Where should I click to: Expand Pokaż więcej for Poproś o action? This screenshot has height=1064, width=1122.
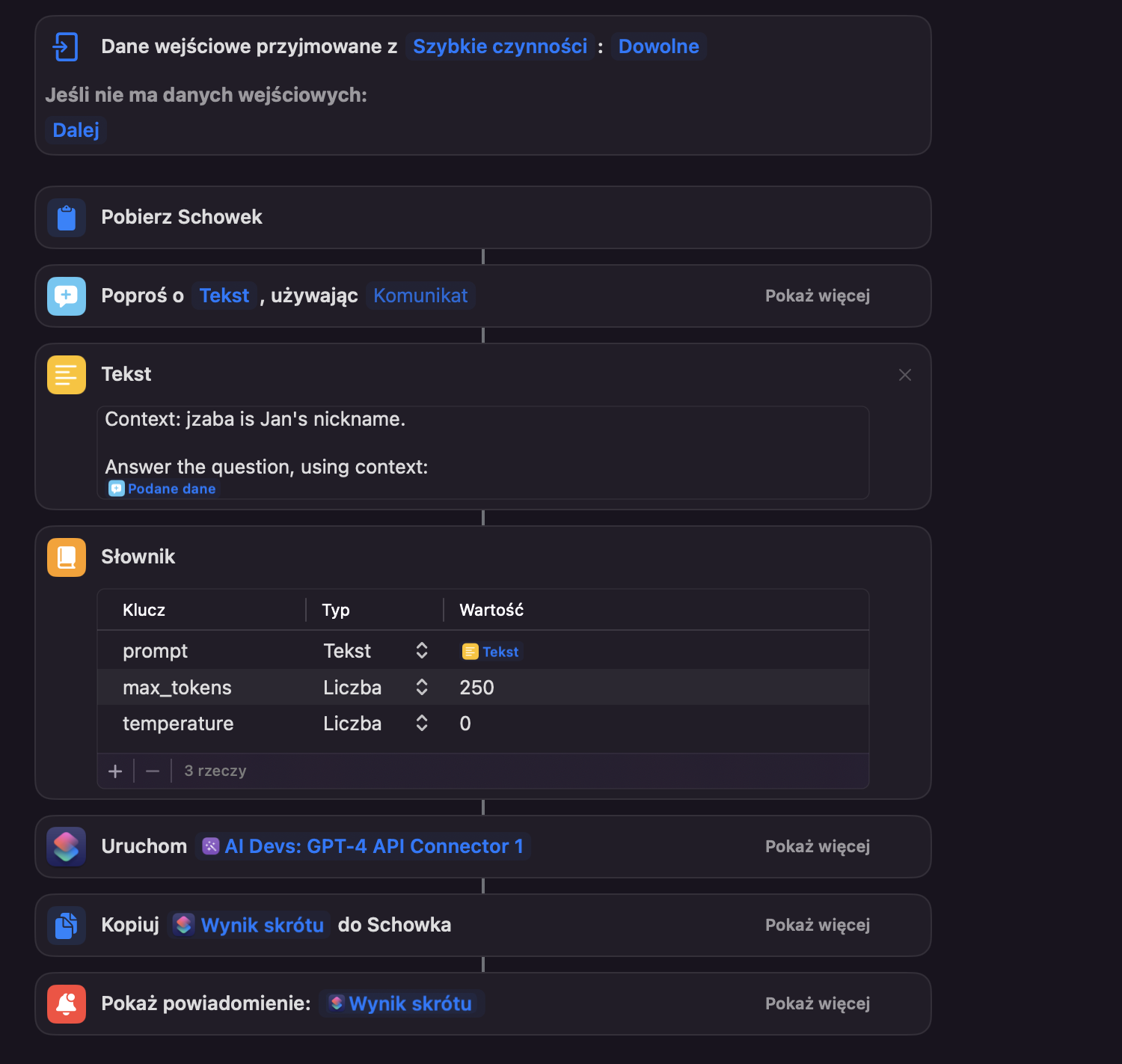(x=818, y=296)
